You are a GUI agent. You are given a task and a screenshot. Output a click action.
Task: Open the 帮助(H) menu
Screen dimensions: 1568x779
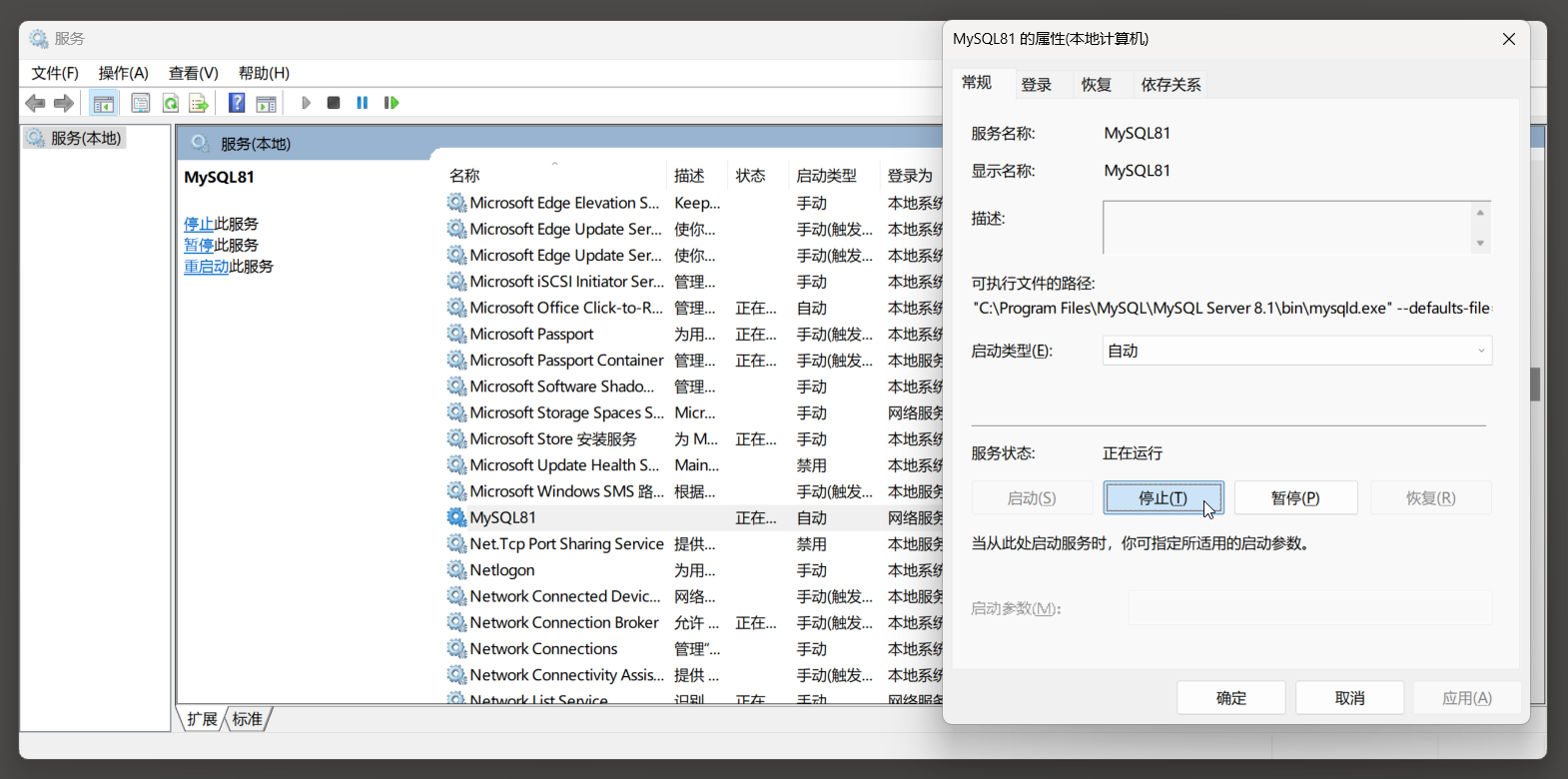(x=264, y=73)
